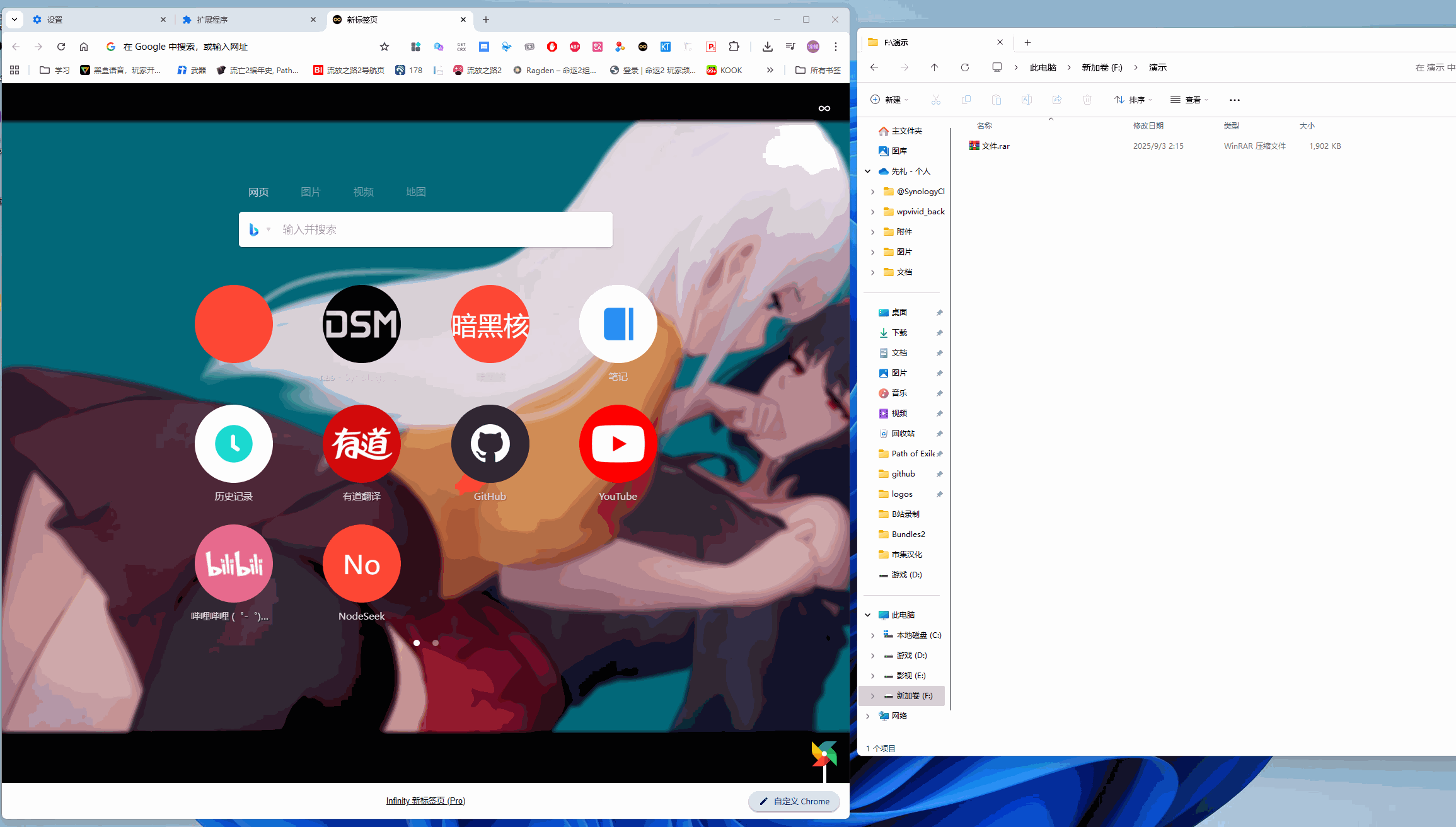Open search engine dropdown next to Bing logo
Viewport: 1456px width, 827px height.
point(269,229)
